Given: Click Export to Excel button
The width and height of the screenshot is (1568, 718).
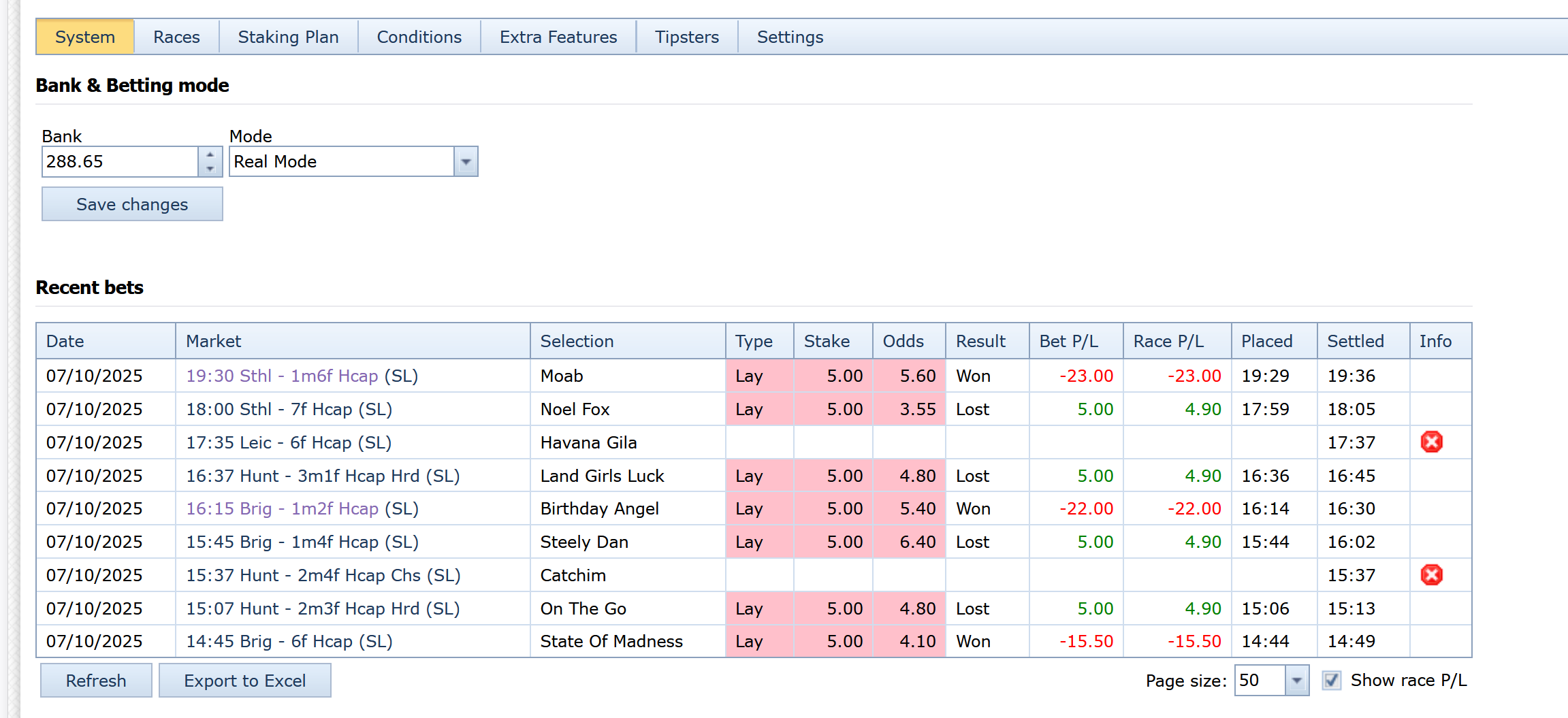Looking at the screenshot, I should 244,681.
